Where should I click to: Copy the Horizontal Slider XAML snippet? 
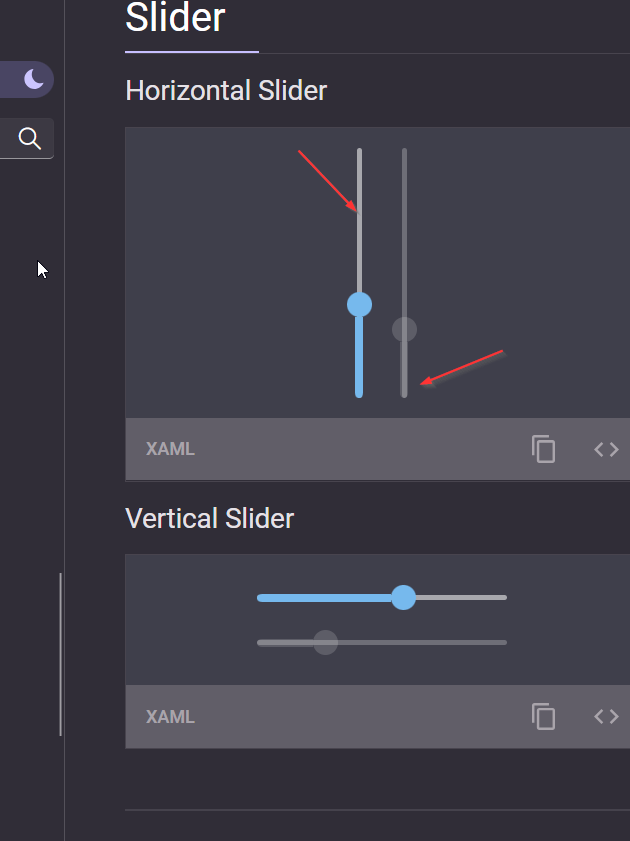544,450
